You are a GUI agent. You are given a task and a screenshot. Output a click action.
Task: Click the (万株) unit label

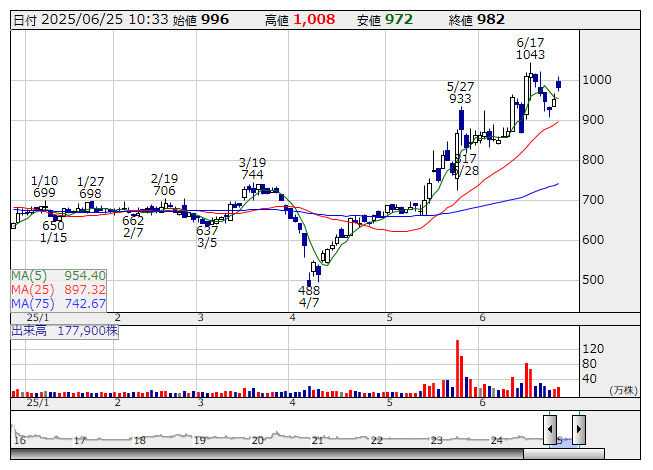(x=623, y=390)
